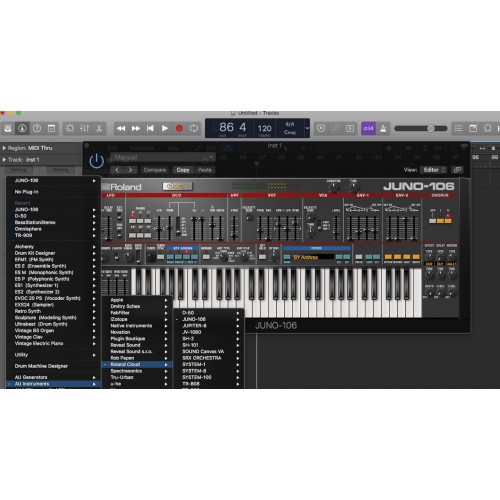
Task: Open Smart Controls dial icon
Action: (70, 128)
